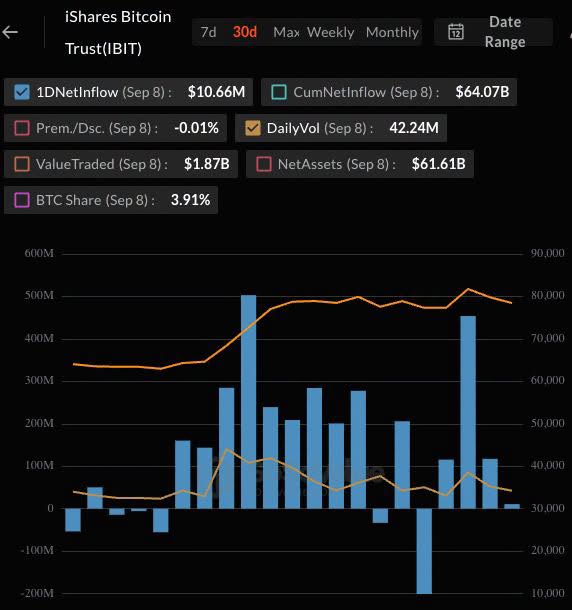Click the tallest inflow bar above 500M

point(249,401)
